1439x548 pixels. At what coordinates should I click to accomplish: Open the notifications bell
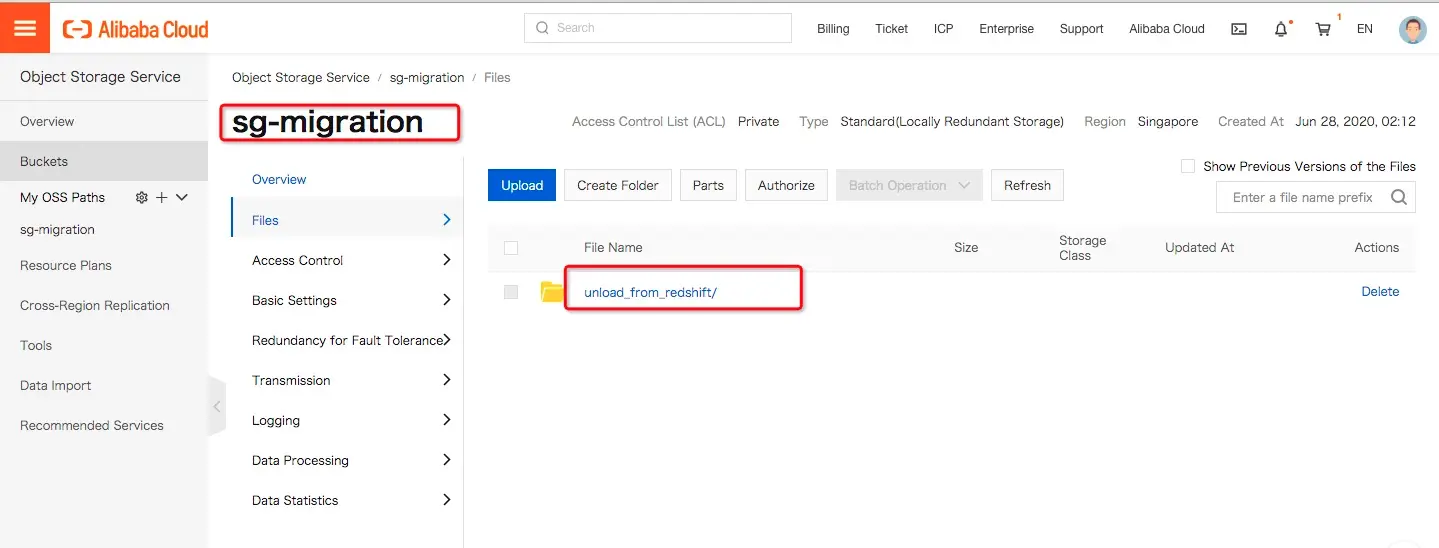click(x=1281, y=29)
